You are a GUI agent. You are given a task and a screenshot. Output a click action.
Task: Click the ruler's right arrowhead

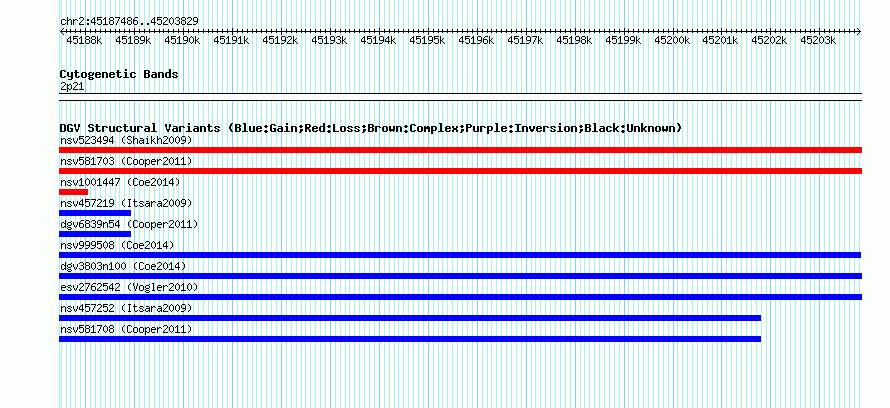859,31
